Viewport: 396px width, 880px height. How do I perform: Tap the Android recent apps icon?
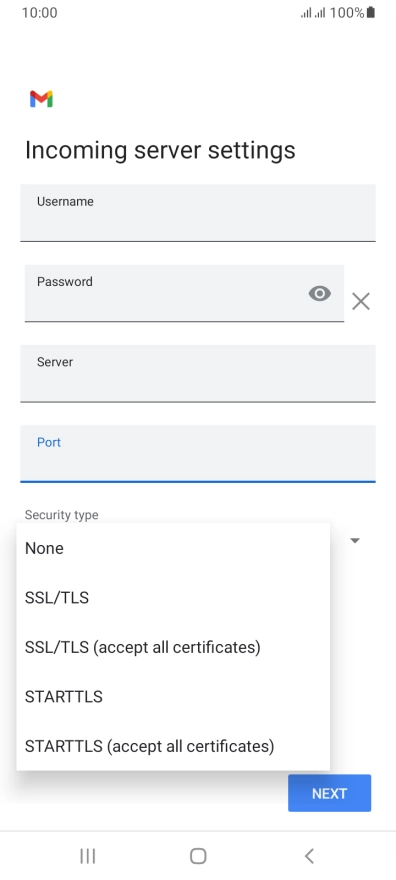tap(88, 856)
